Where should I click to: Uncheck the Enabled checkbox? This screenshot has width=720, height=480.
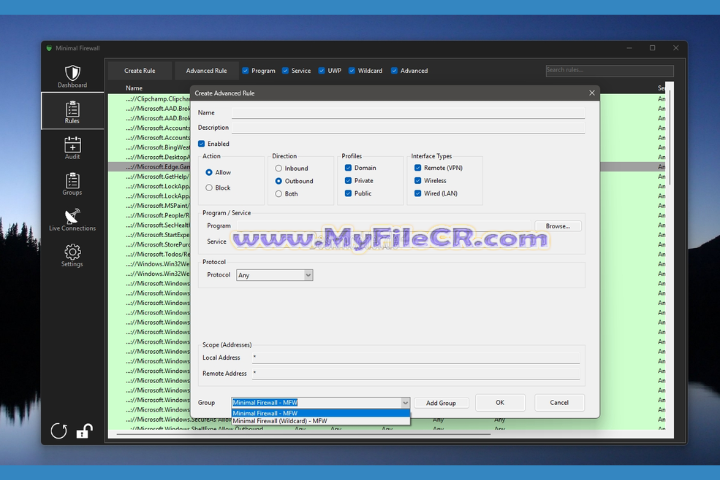pyautogui.click(x=201, y=144)
